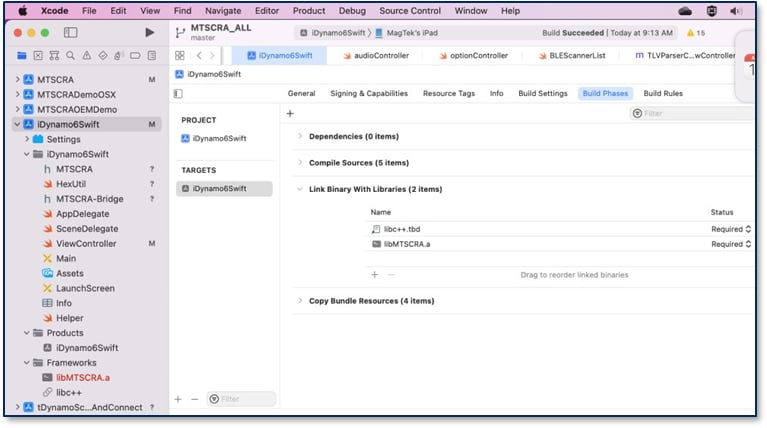
Task: Change libMTSCRA.a Required status
Action: [x=731, y=244]
